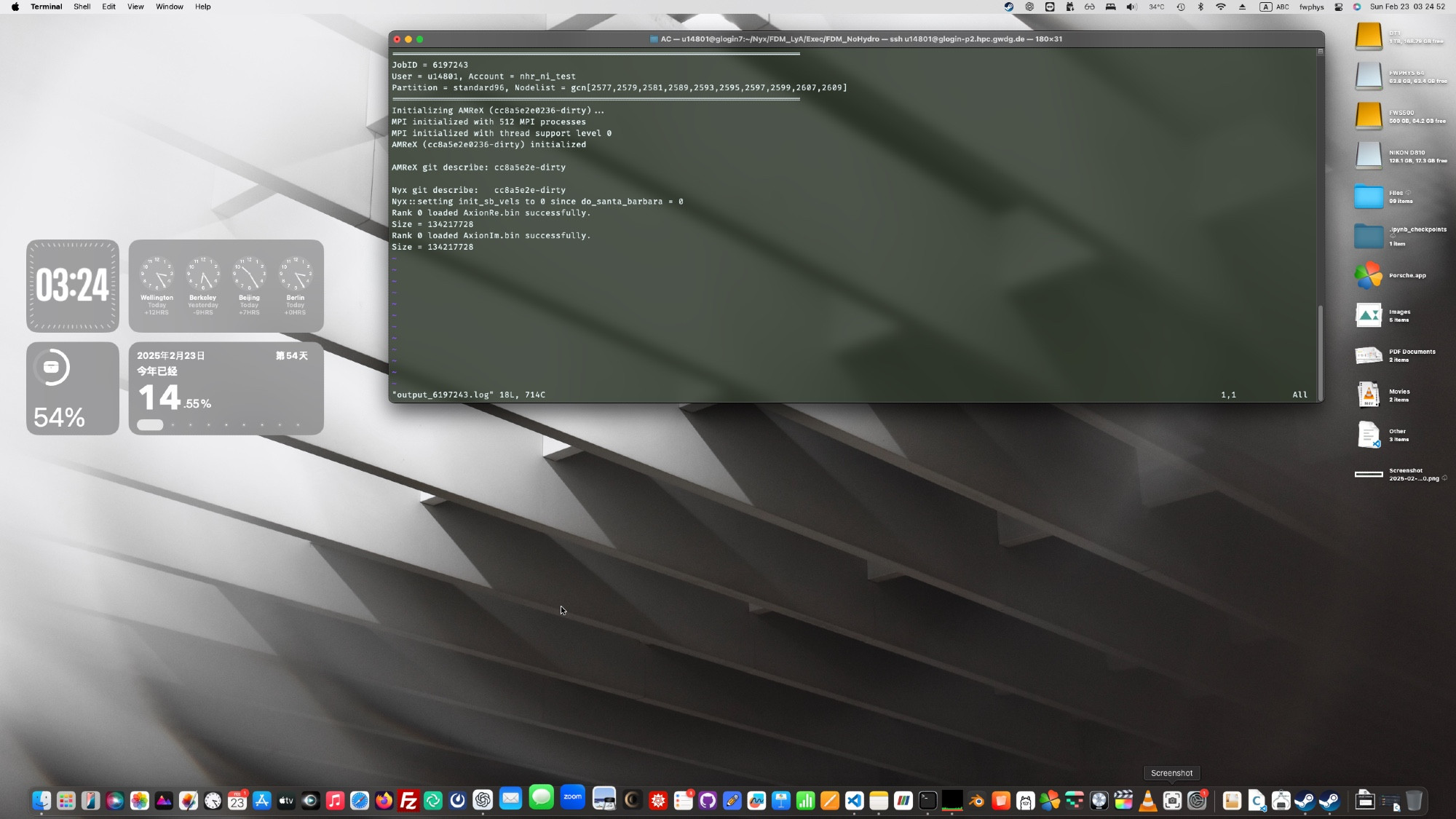The width and height of the screenshot is (1456, 819).
Task: Open the volume control in menu bar
Action: click(1131, 7)
